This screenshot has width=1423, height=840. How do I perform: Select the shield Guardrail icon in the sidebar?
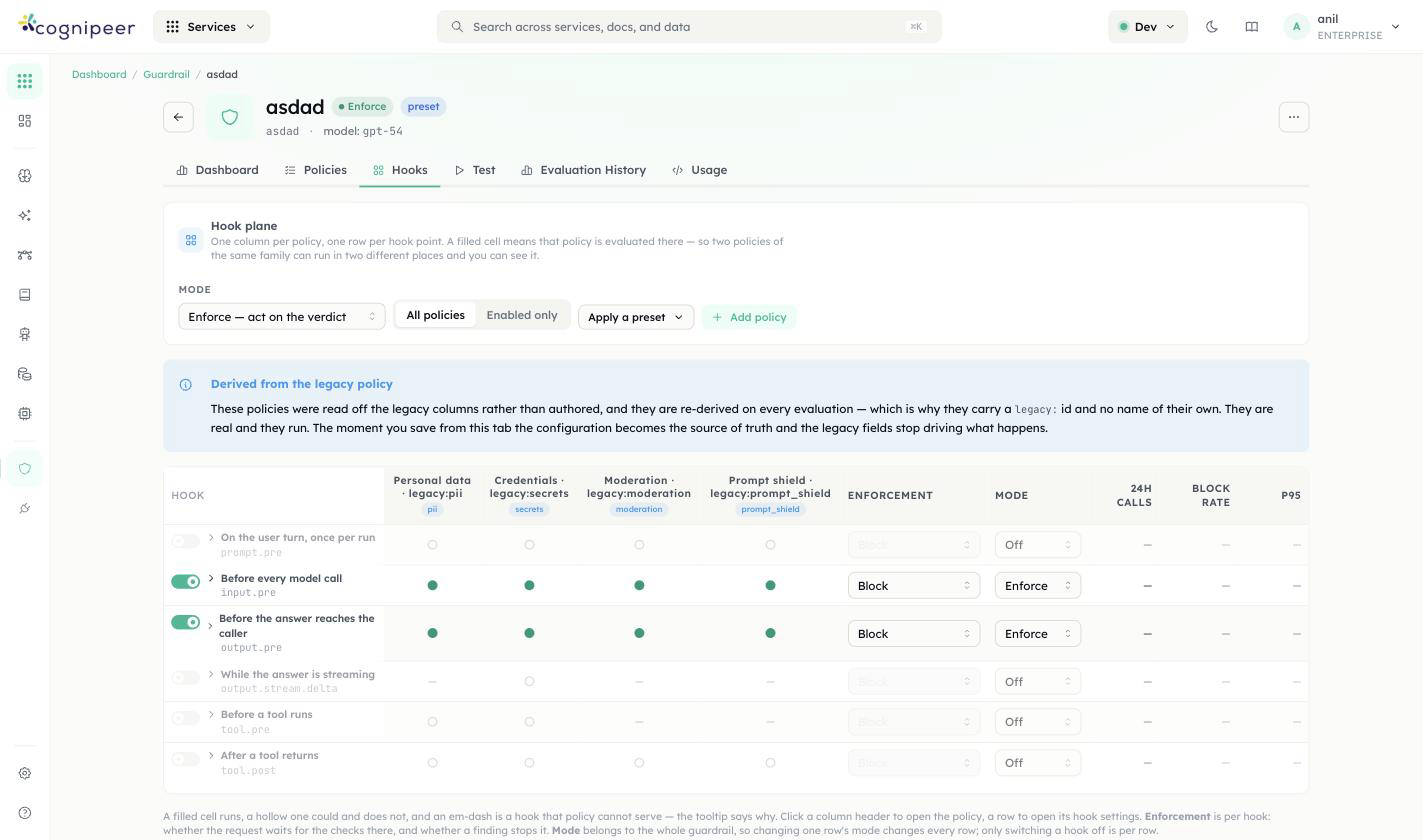(x=25, y=469)
